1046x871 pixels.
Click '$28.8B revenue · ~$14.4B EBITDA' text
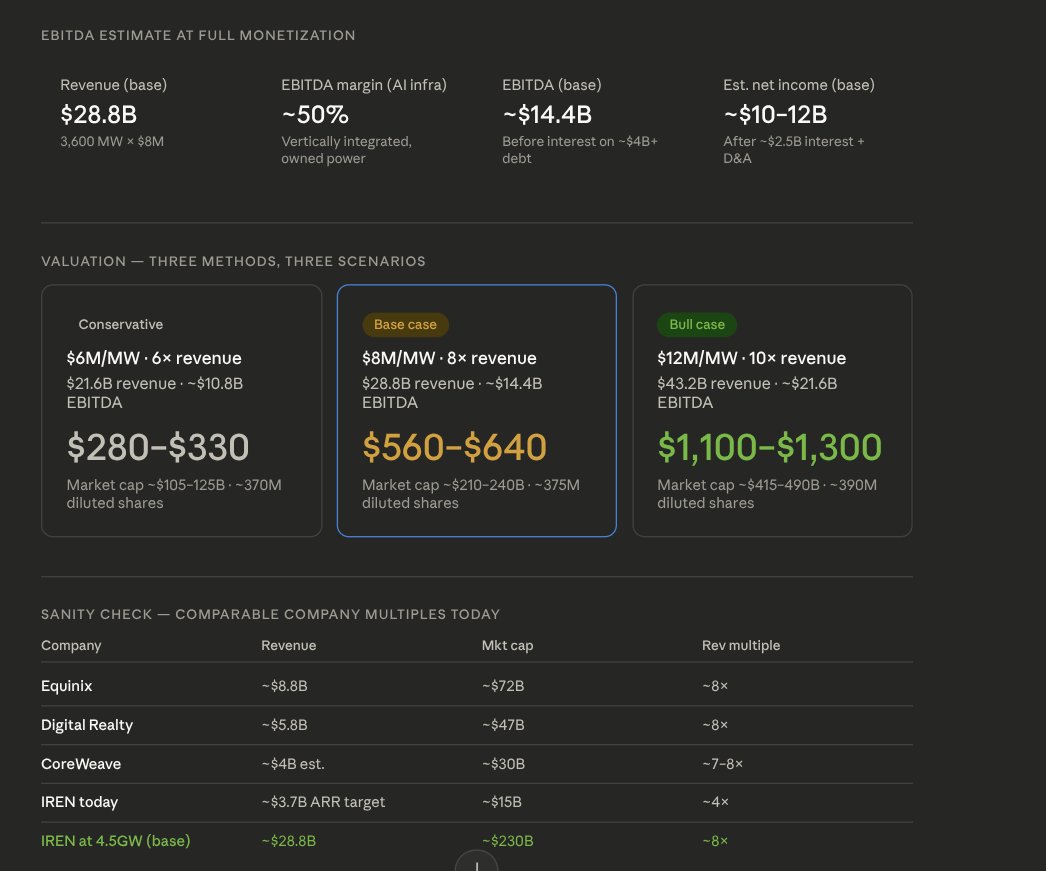point(452,393)
